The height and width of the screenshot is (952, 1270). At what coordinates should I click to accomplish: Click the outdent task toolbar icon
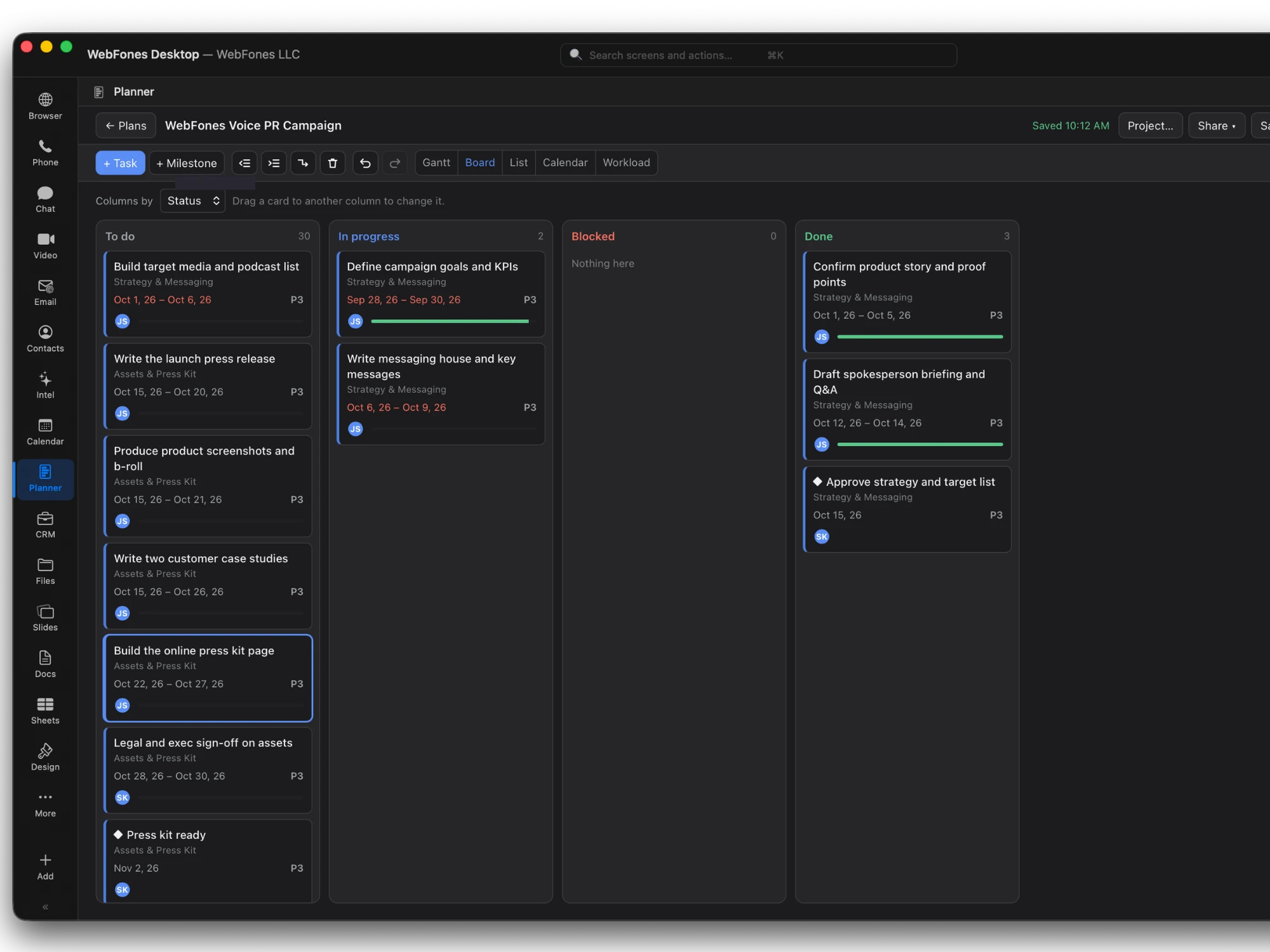244,163
